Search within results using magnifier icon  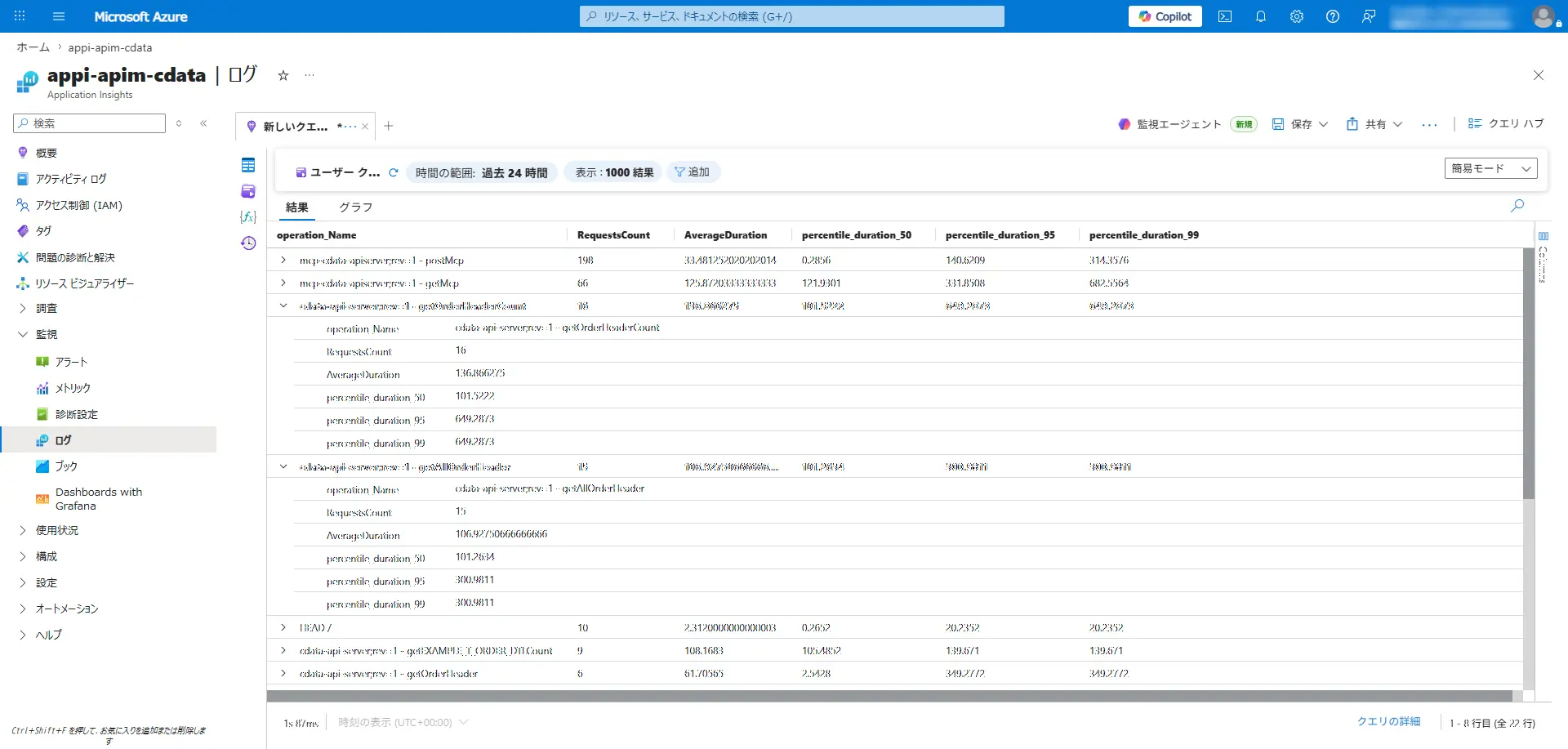point(1517,206)
